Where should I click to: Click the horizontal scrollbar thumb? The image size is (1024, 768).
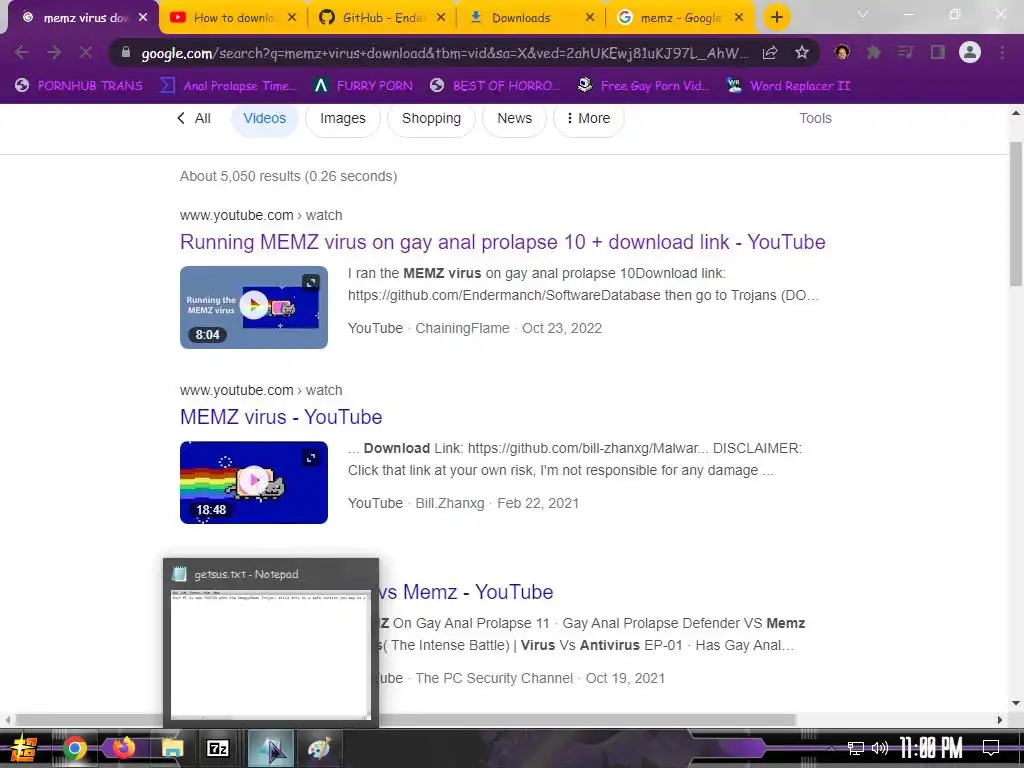coord(405,720)
